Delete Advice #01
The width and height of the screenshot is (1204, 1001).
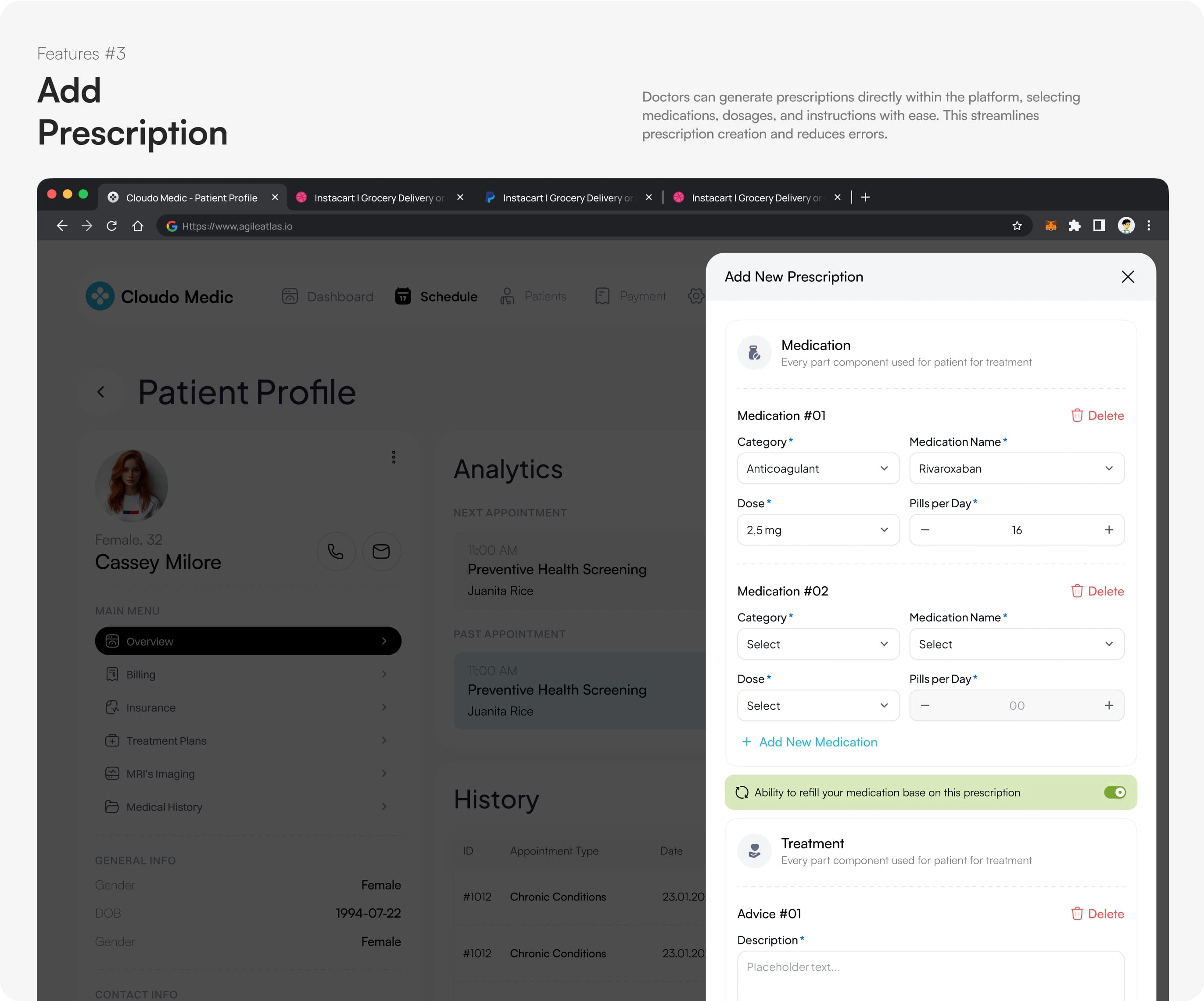[1097, 914]
